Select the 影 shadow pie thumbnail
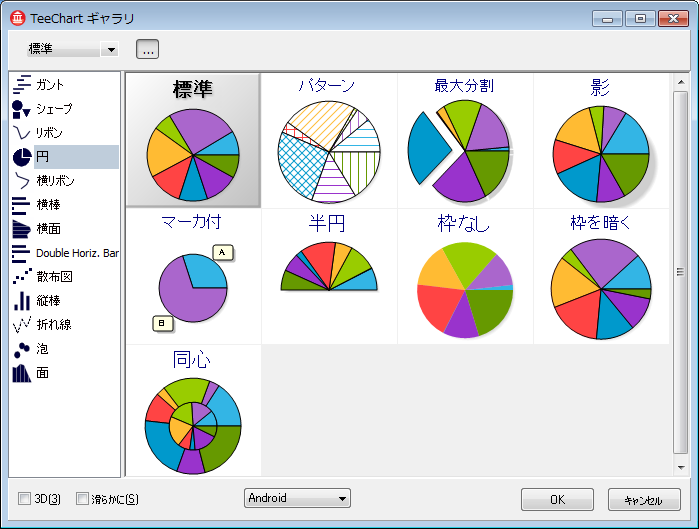 (x=601, y=141)
